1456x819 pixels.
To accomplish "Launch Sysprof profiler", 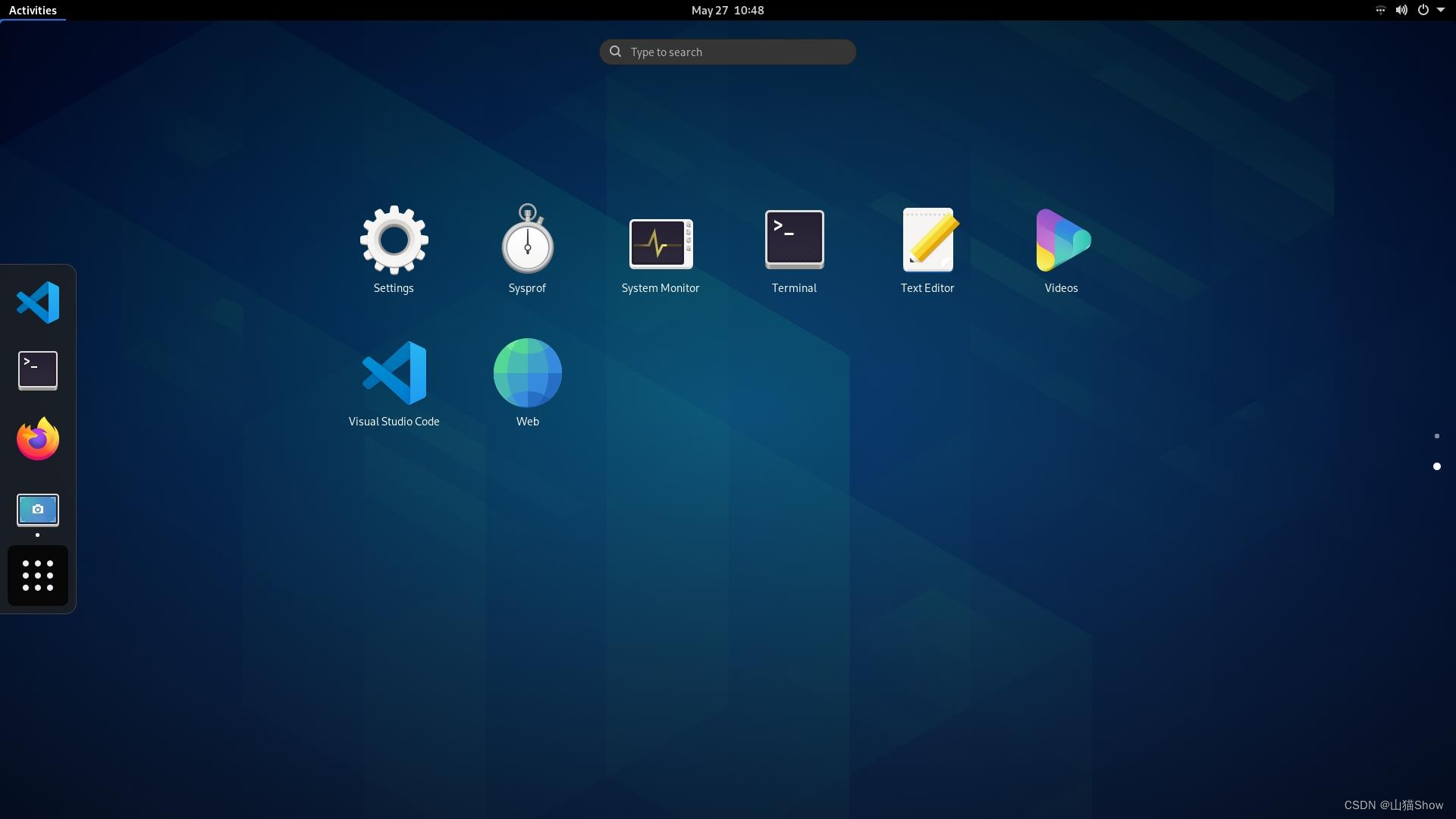I will point(527,240).
